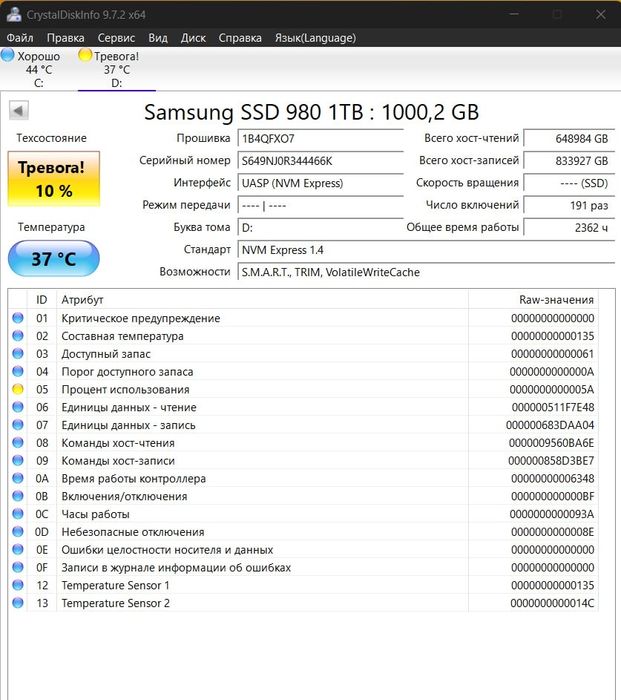This screenshot has height=700, width=621.
Task: Click status icon of Temperature Sensor 1 row
Action: 18,585
